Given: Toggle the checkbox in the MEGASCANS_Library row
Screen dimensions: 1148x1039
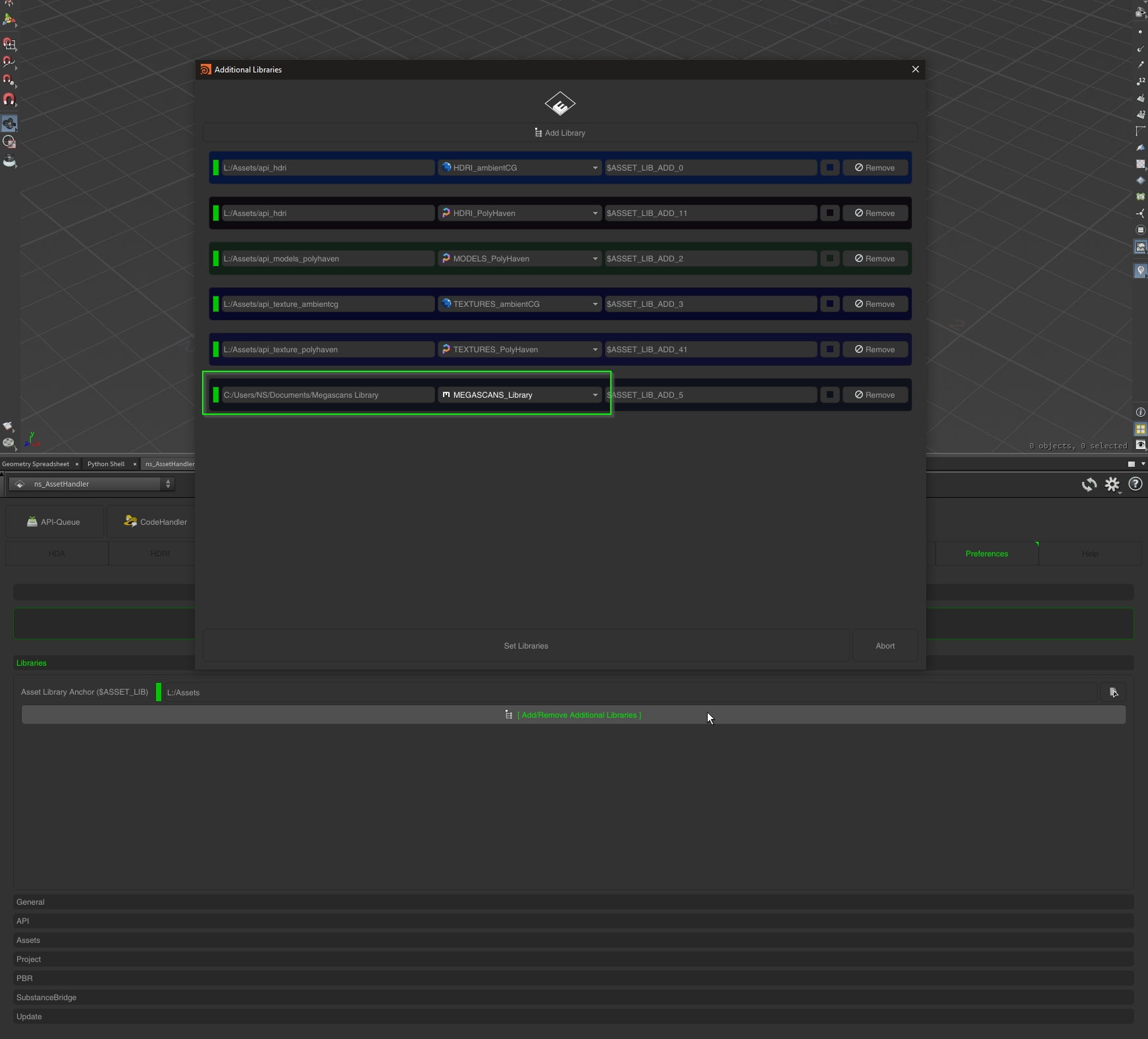Looking at the screenshot, I should [829, 395].
